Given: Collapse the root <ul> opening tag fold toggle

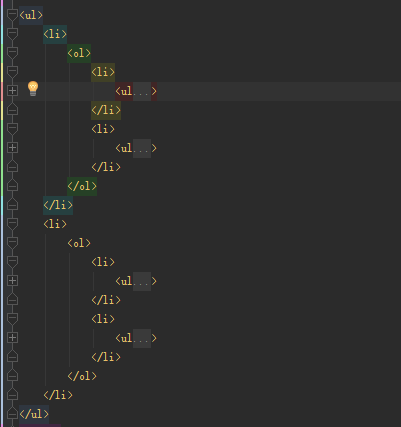Looking at the screenshot, I should coord(12,15).
